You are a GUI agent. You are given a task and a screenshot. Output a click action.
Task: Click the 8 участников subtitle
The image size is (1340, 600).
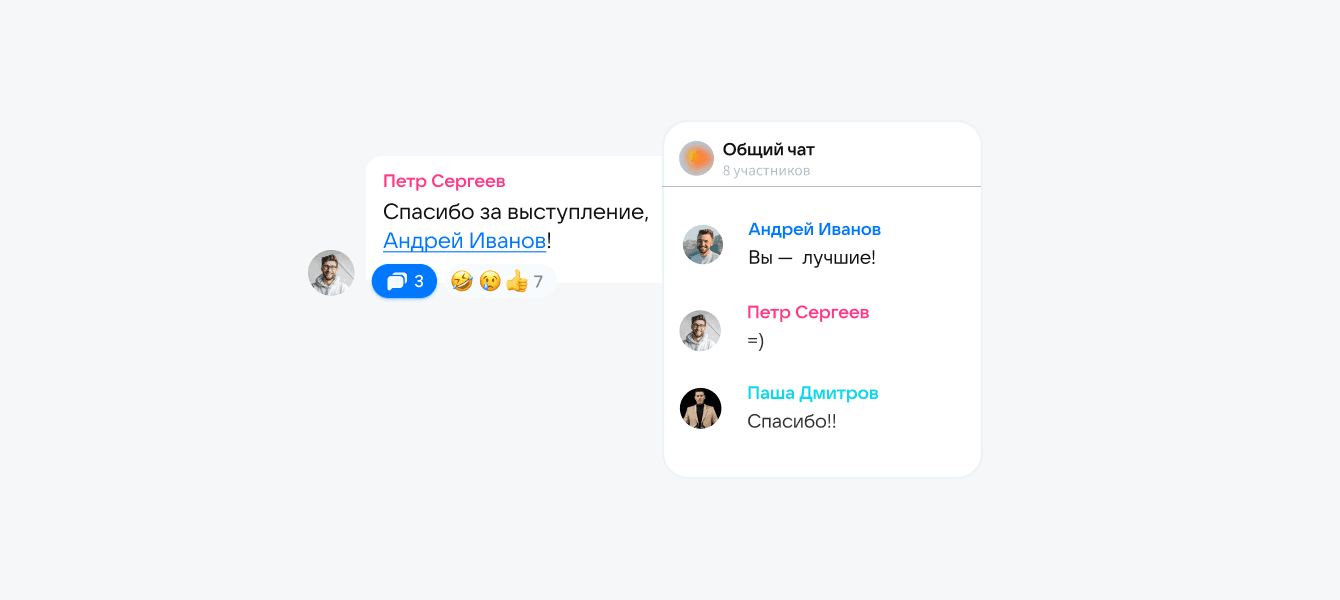pos(766,171)
